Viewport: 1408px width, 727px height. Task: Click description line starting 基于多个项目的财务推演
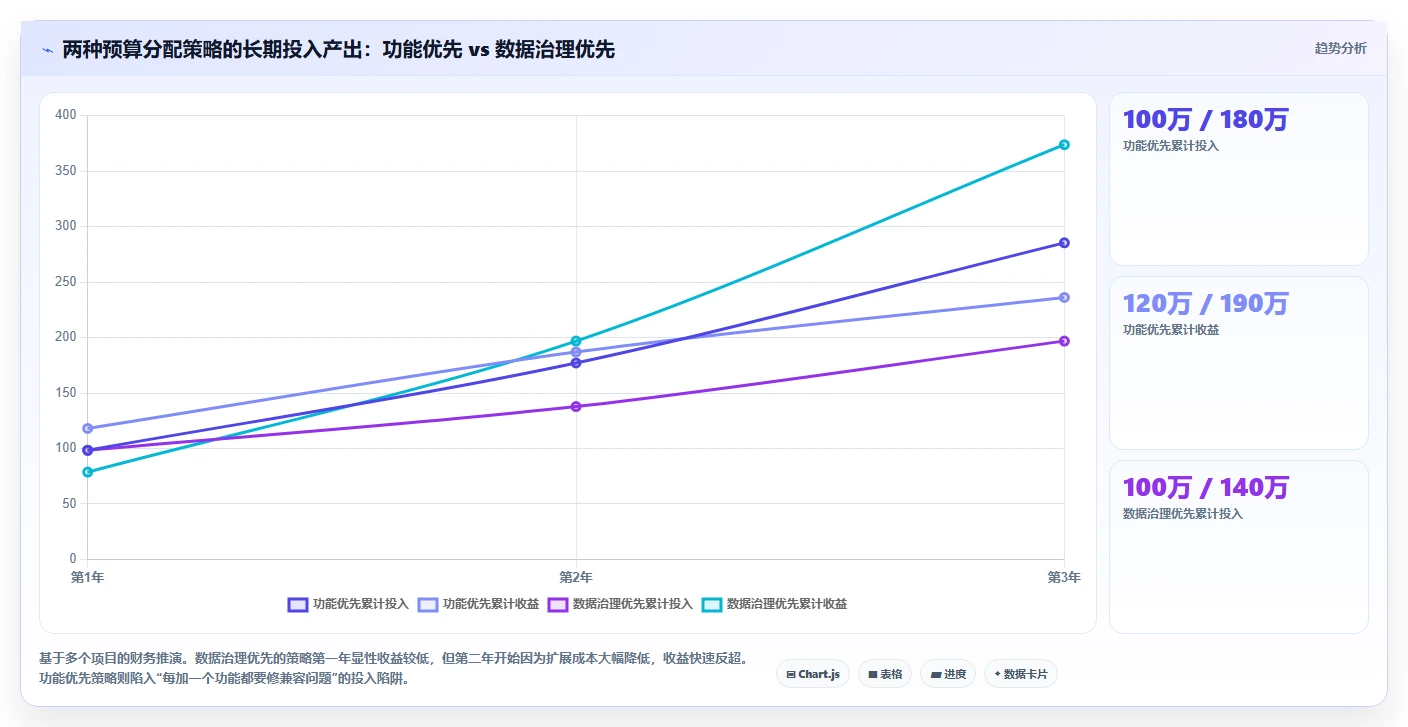pos(394,658)
